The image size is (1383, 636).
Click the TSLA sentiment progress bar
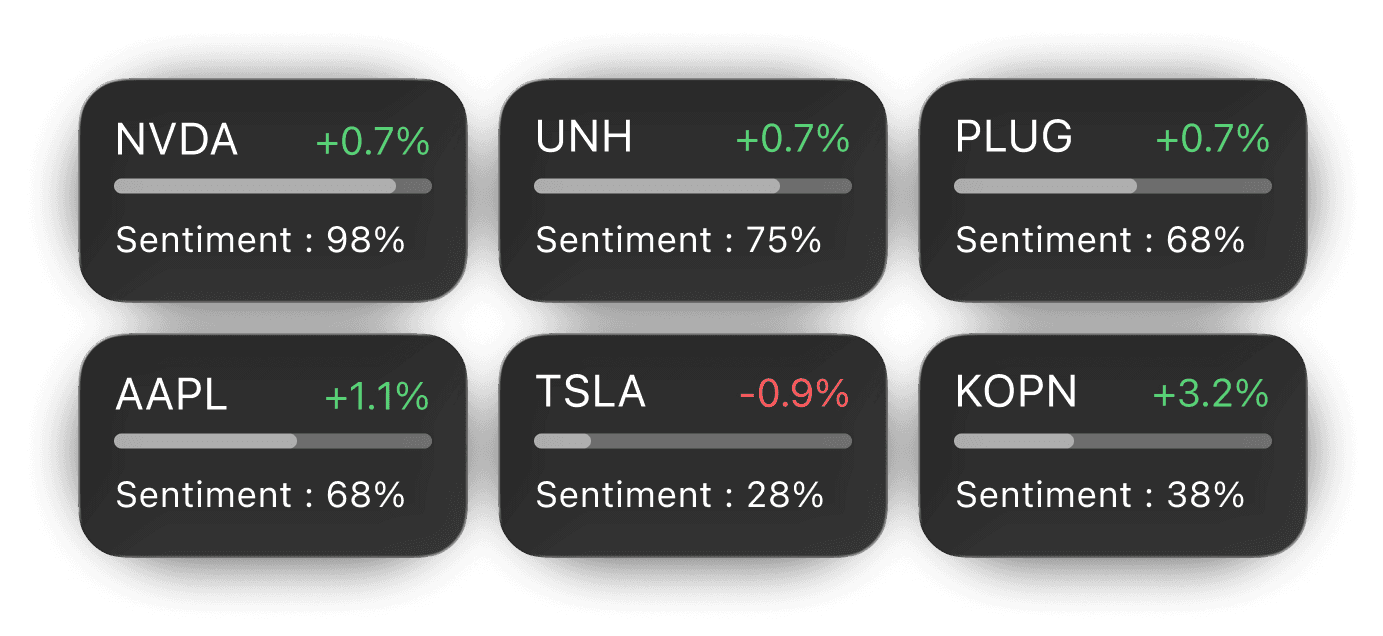[693, 441]
